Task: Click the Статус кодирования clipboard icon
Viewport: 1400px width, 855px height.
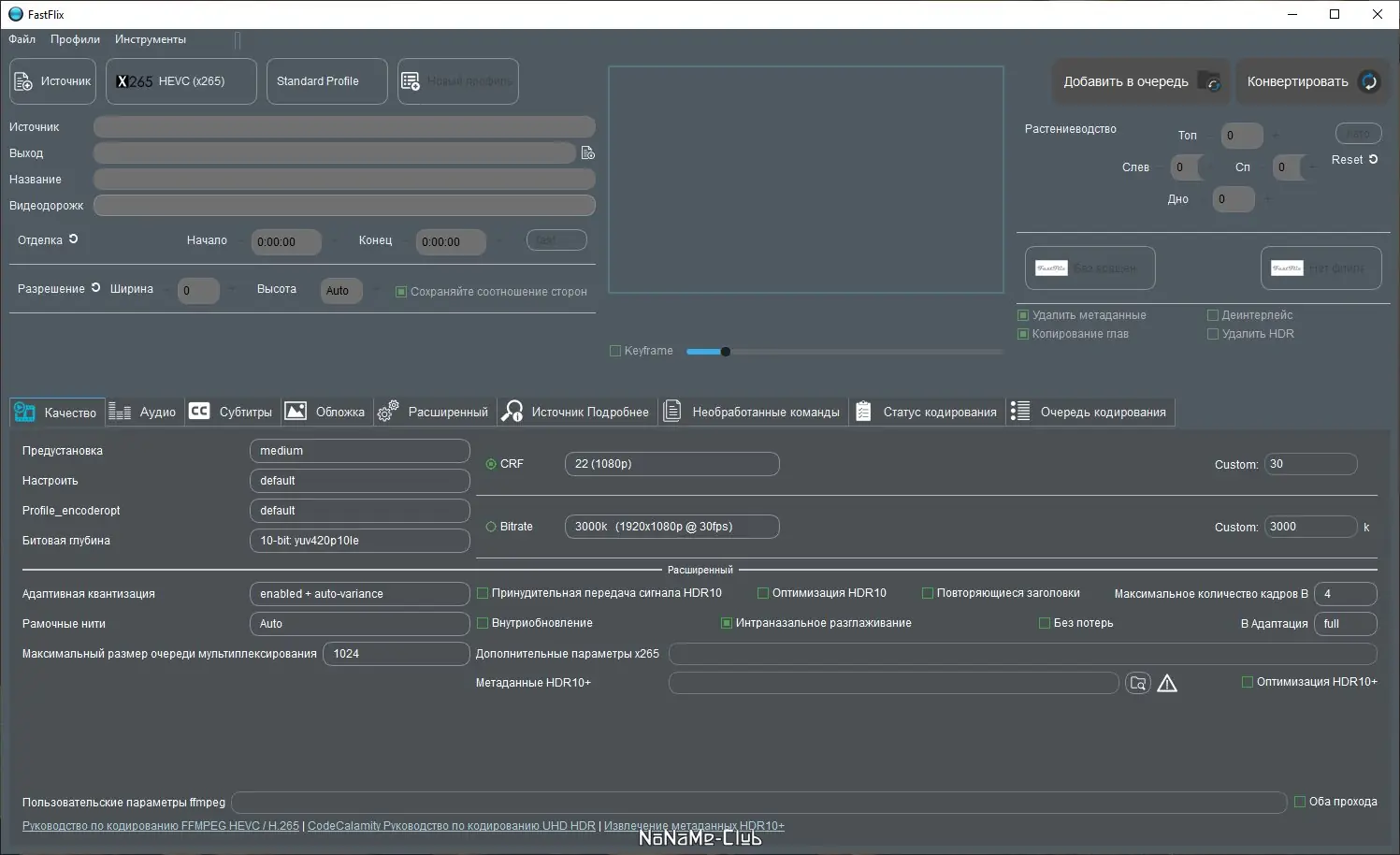Action: click(863, 411)
